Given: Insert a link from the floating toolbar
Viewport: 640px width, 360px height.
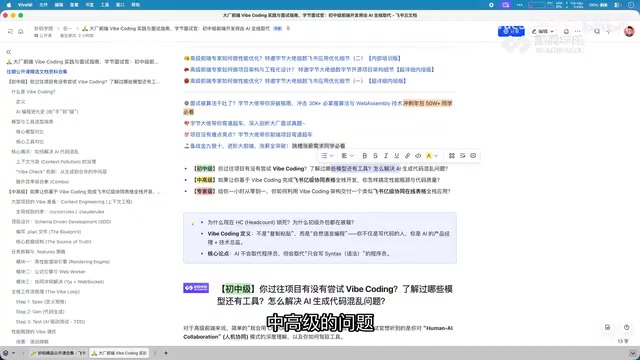Looking at the screenshot, I should click(x=407, y=156).
